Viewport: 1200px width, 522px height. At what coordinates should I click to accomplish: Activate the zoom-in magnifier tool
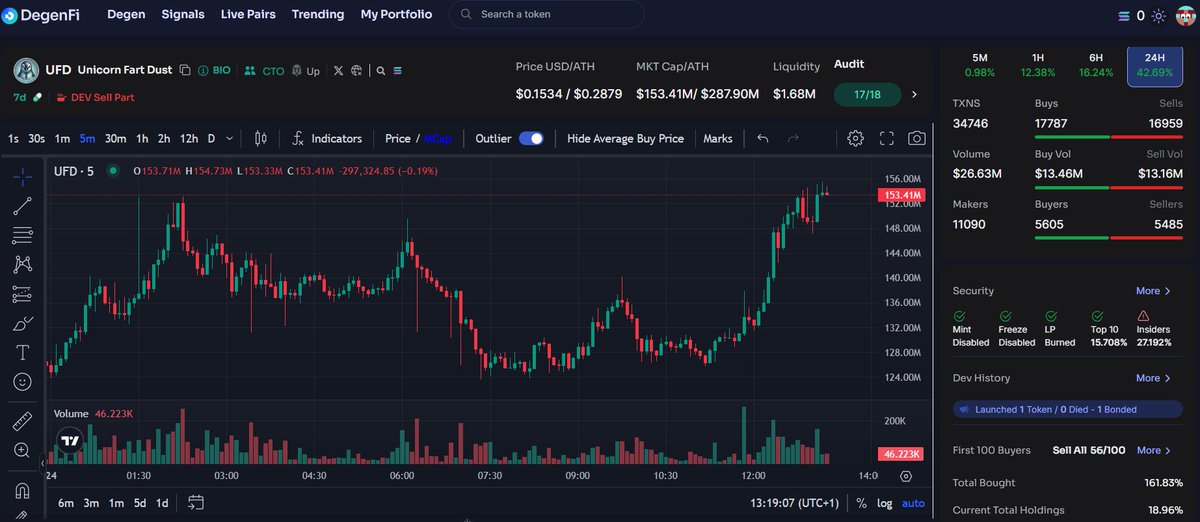(22, 450)
